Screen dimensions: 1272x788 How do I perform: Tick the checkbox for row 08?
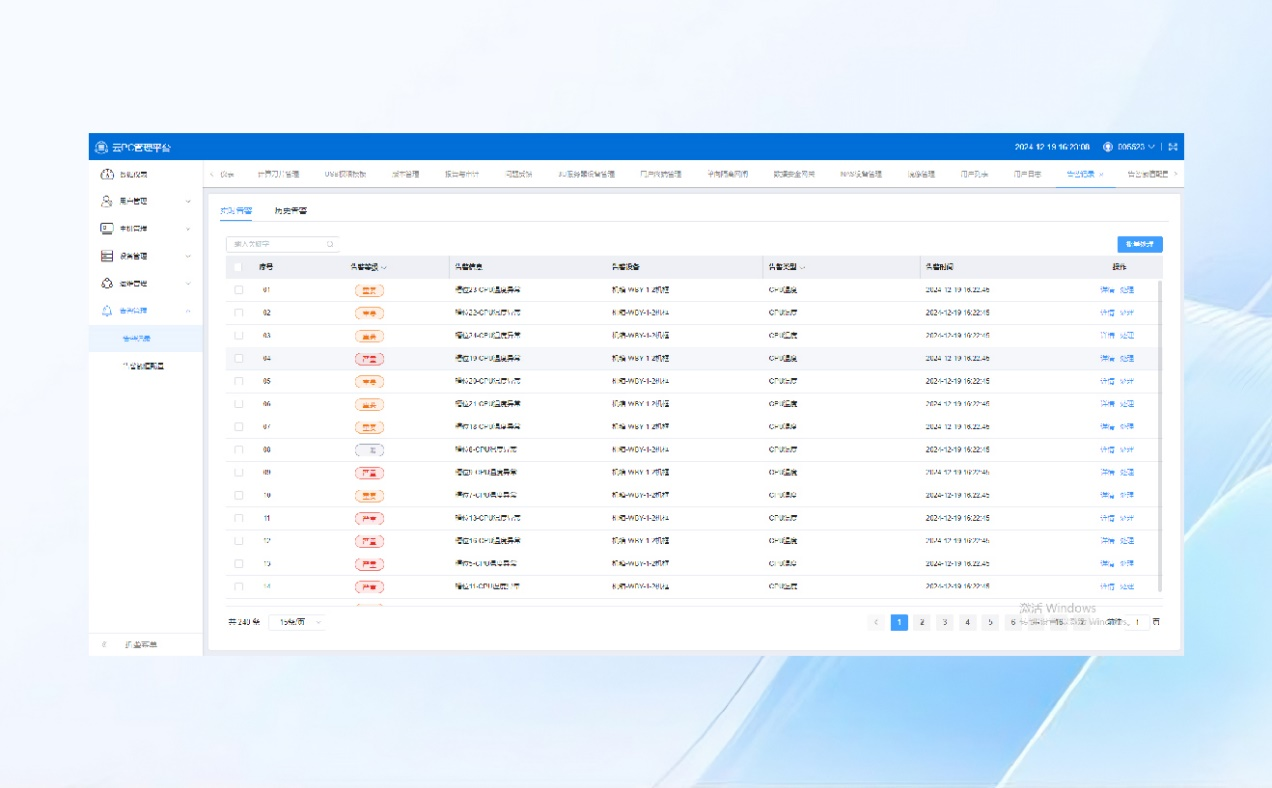click(x=238, y=450)
